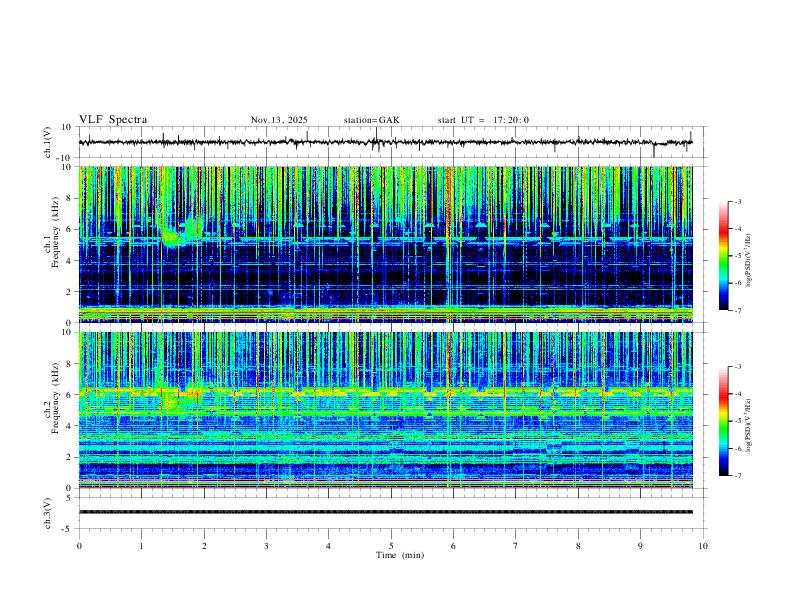Click the "4" kHz tick on ch.2 spectrogram
Viewport: 792px width, 612px height.
70,426
